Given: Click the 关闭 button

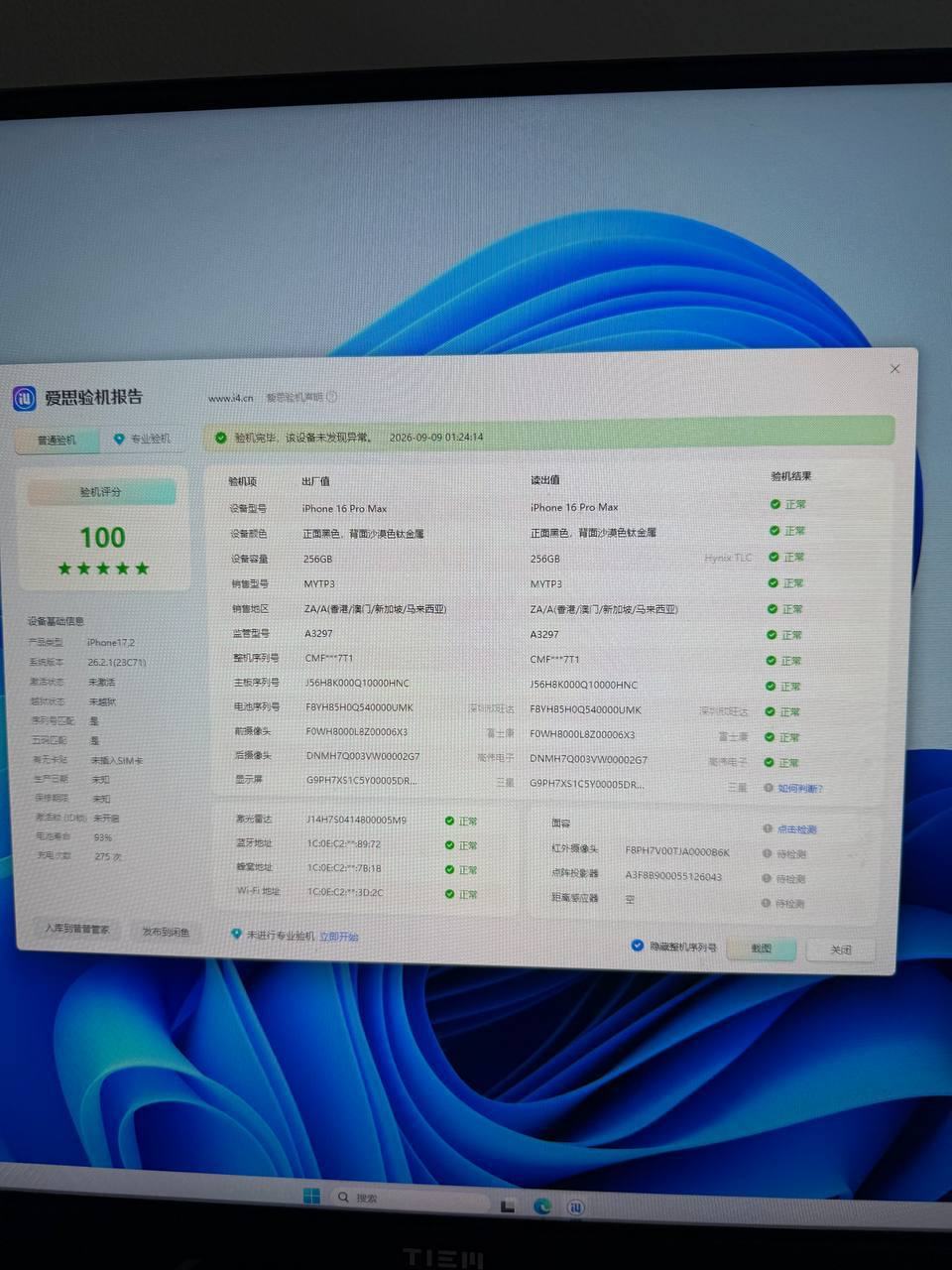Looking at the screenshot, I should 841,950.
